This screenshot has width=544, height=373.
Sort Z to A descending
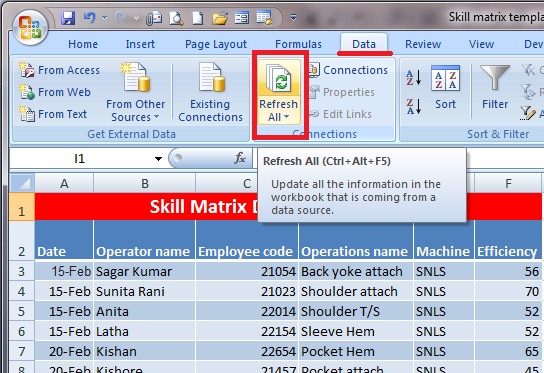(x=414, y=107)
